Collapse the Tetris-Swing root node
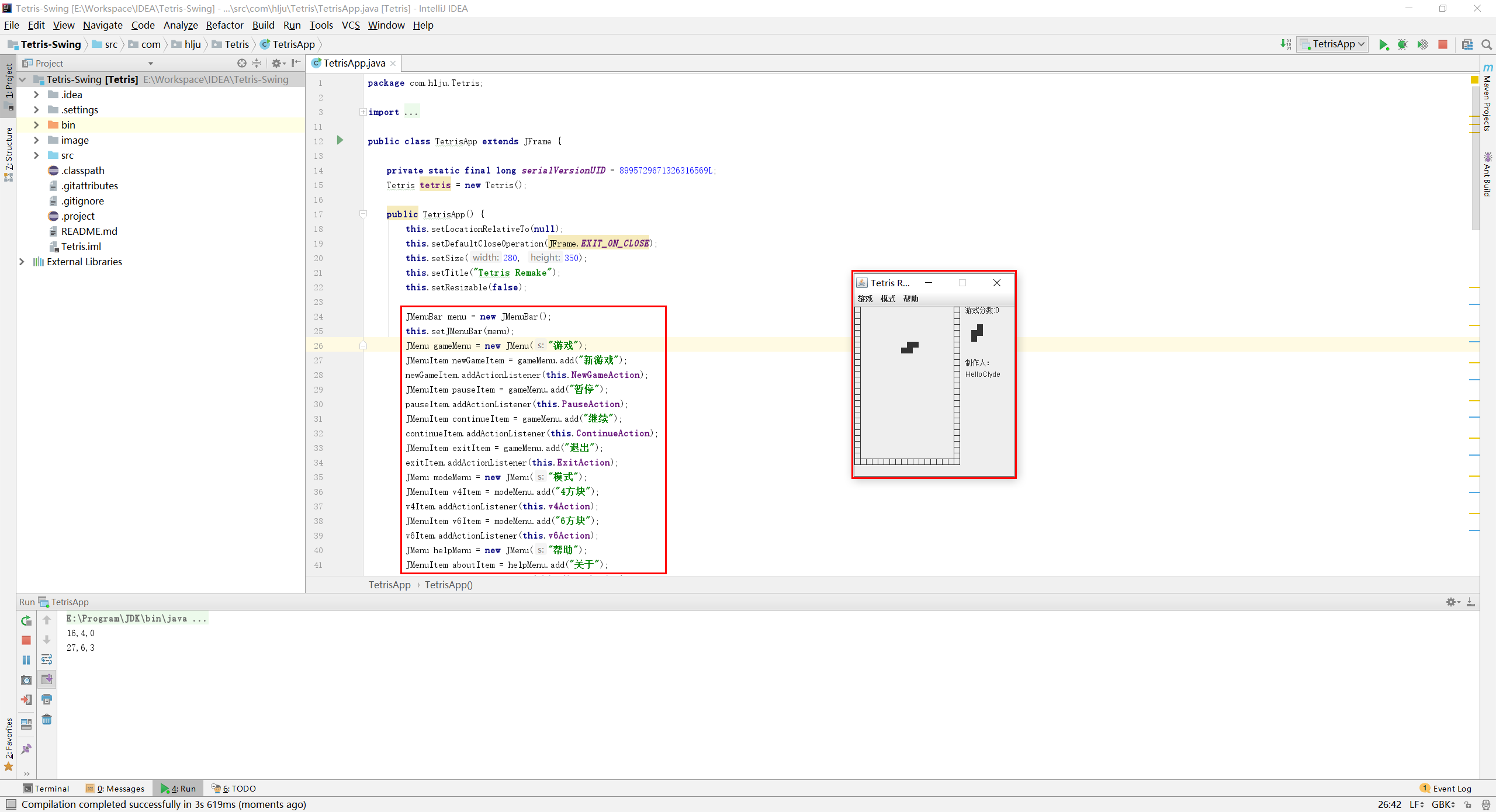The image size is (1496, 812). pos(22,79)
